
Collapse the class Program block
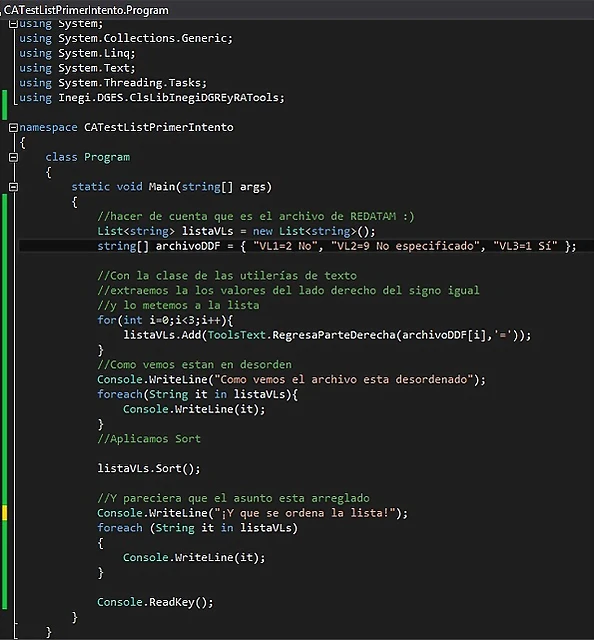coord(13,157)
